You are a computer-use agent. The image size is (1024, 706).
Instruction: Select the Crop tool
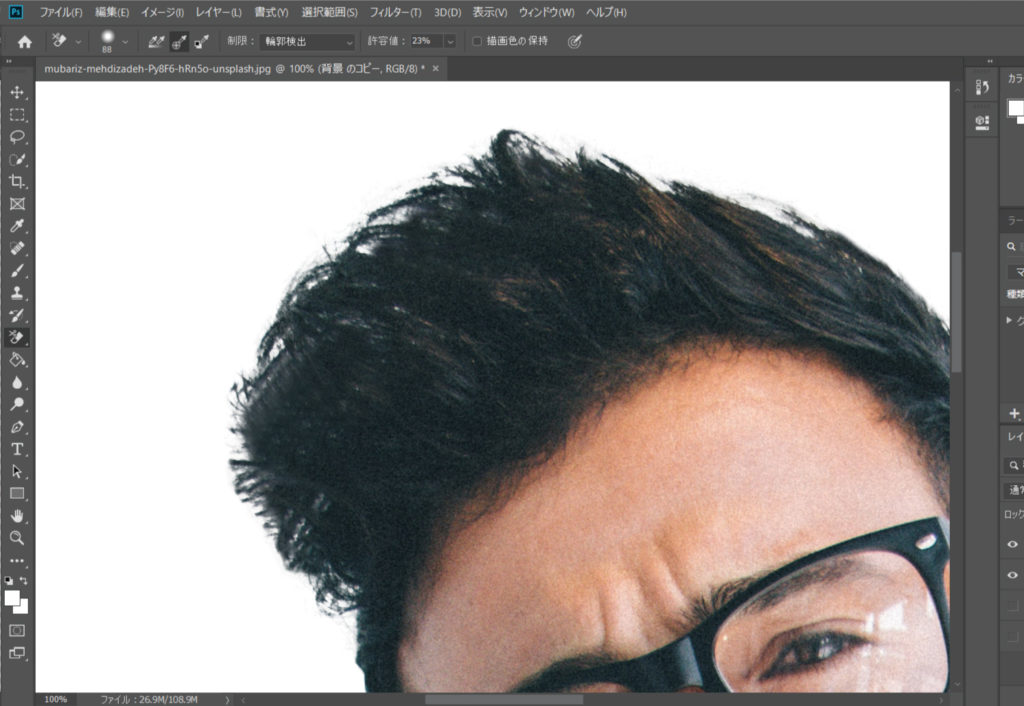pyautogui.click(x=17, y=181)
